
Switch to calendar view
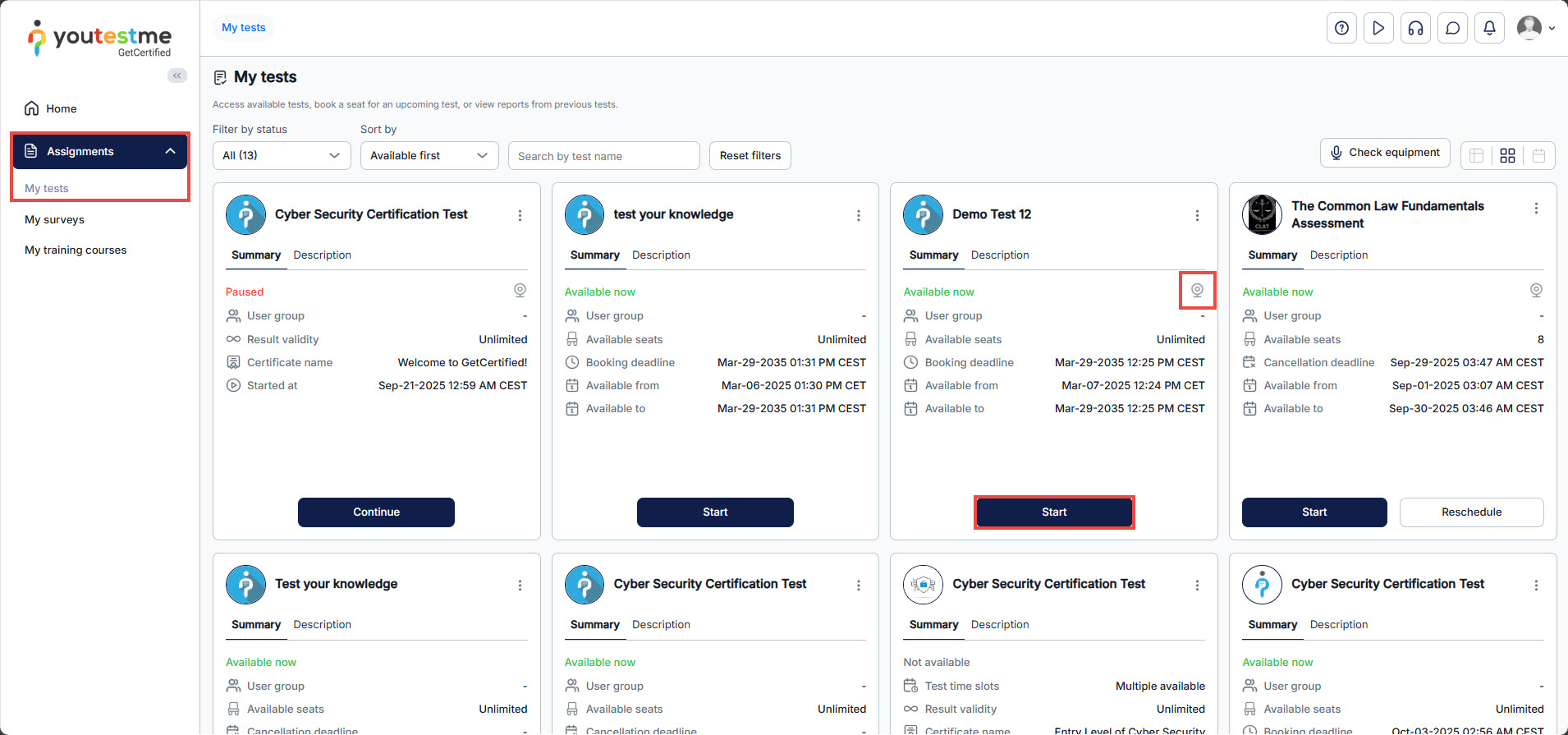[x=1538, y=155]
